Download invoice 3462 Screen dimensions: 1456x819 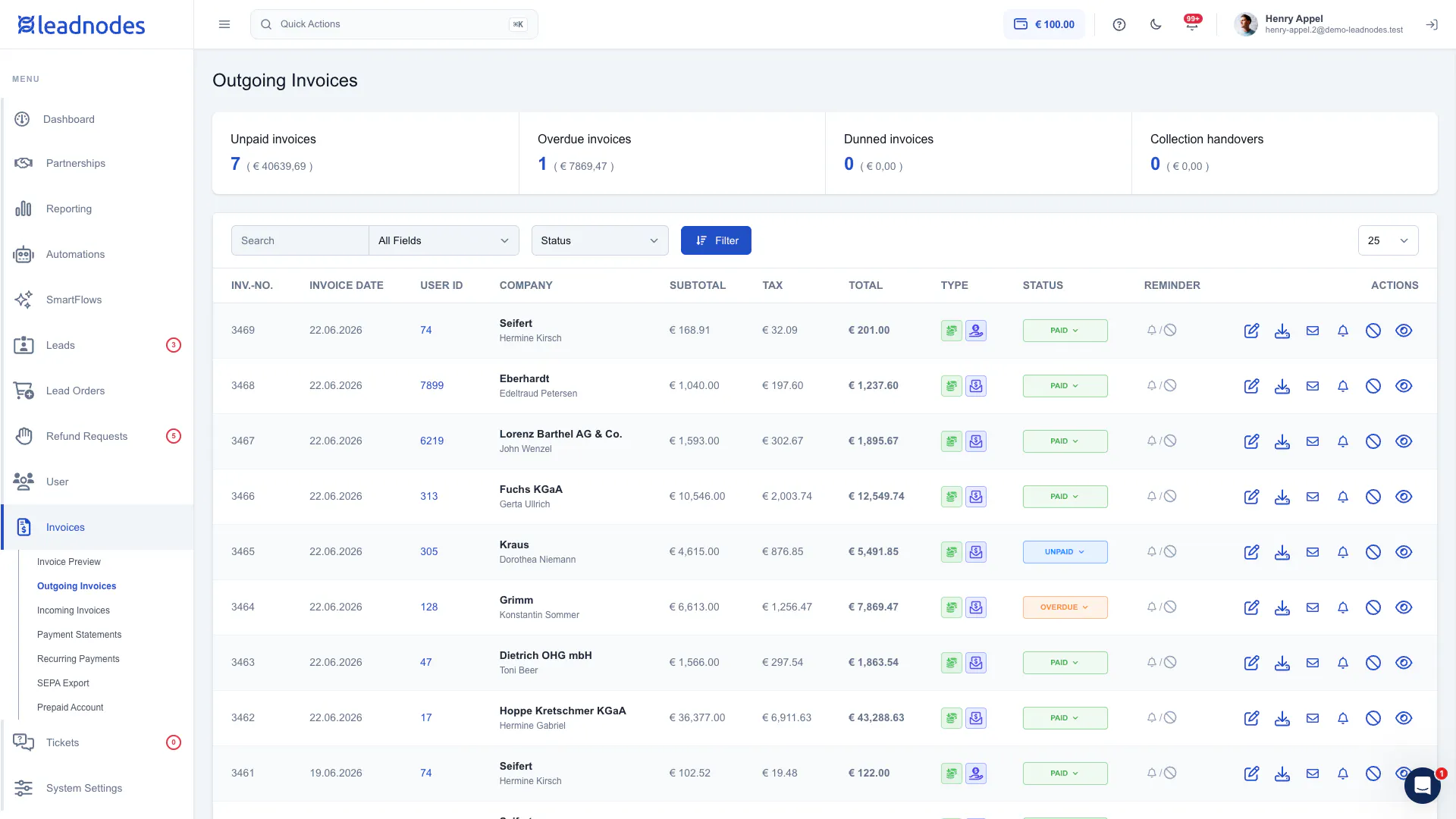click(x=1282, y=718)
